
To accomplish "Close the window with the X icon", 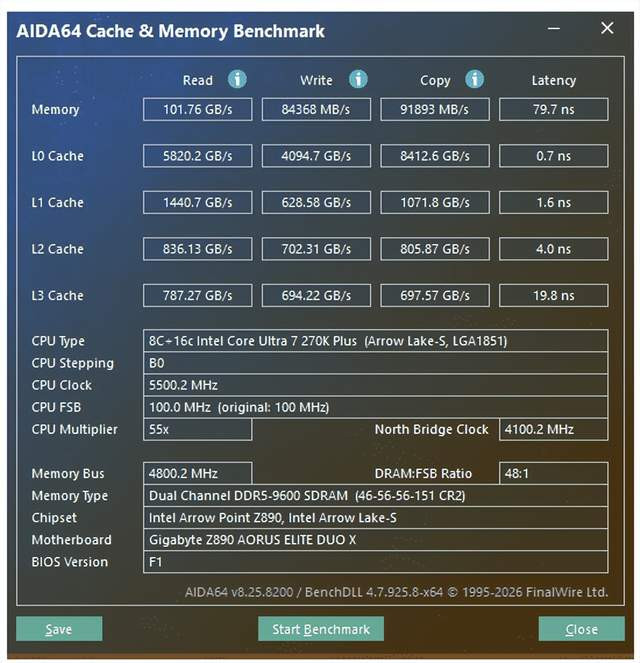I will (607, 28).
